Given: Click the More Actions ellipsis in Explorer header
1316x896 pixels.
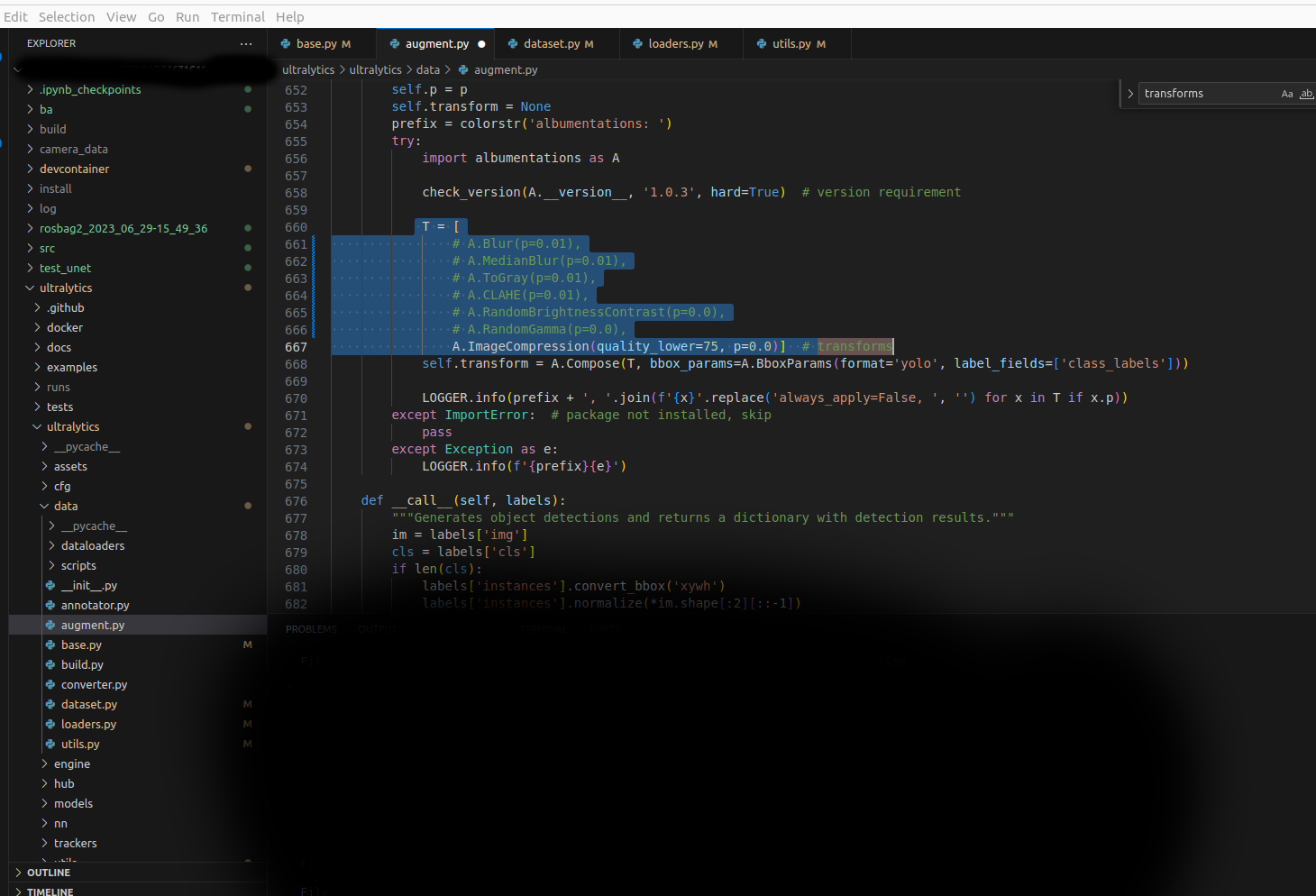Looking at the screenshot, I should pyautogui.click(x=245, y=43).
